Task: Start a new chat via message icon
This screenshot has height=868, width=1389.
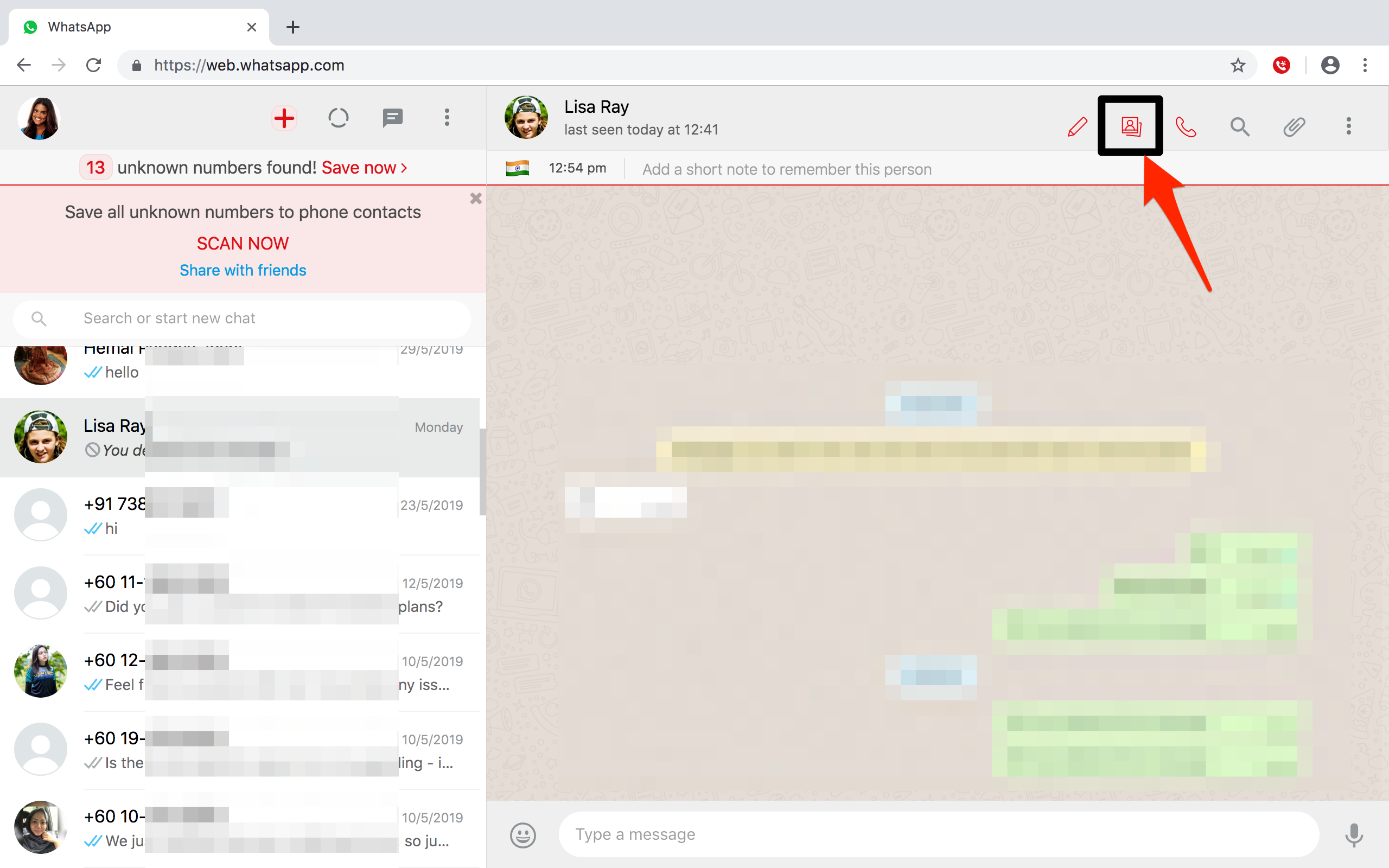Action: coord(393,118)
